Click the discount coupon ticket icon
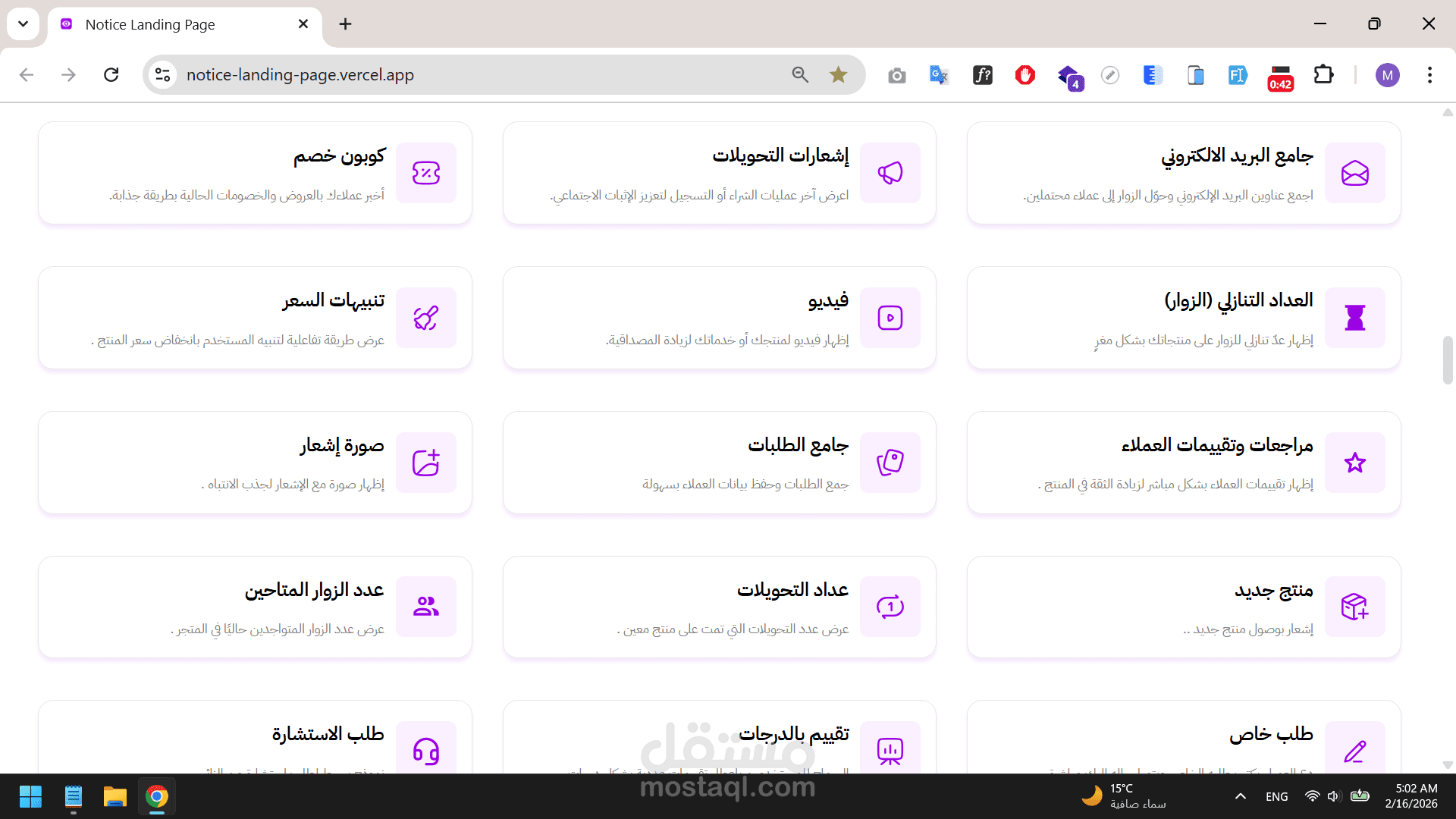The image size is (1456, 819). 426,173
